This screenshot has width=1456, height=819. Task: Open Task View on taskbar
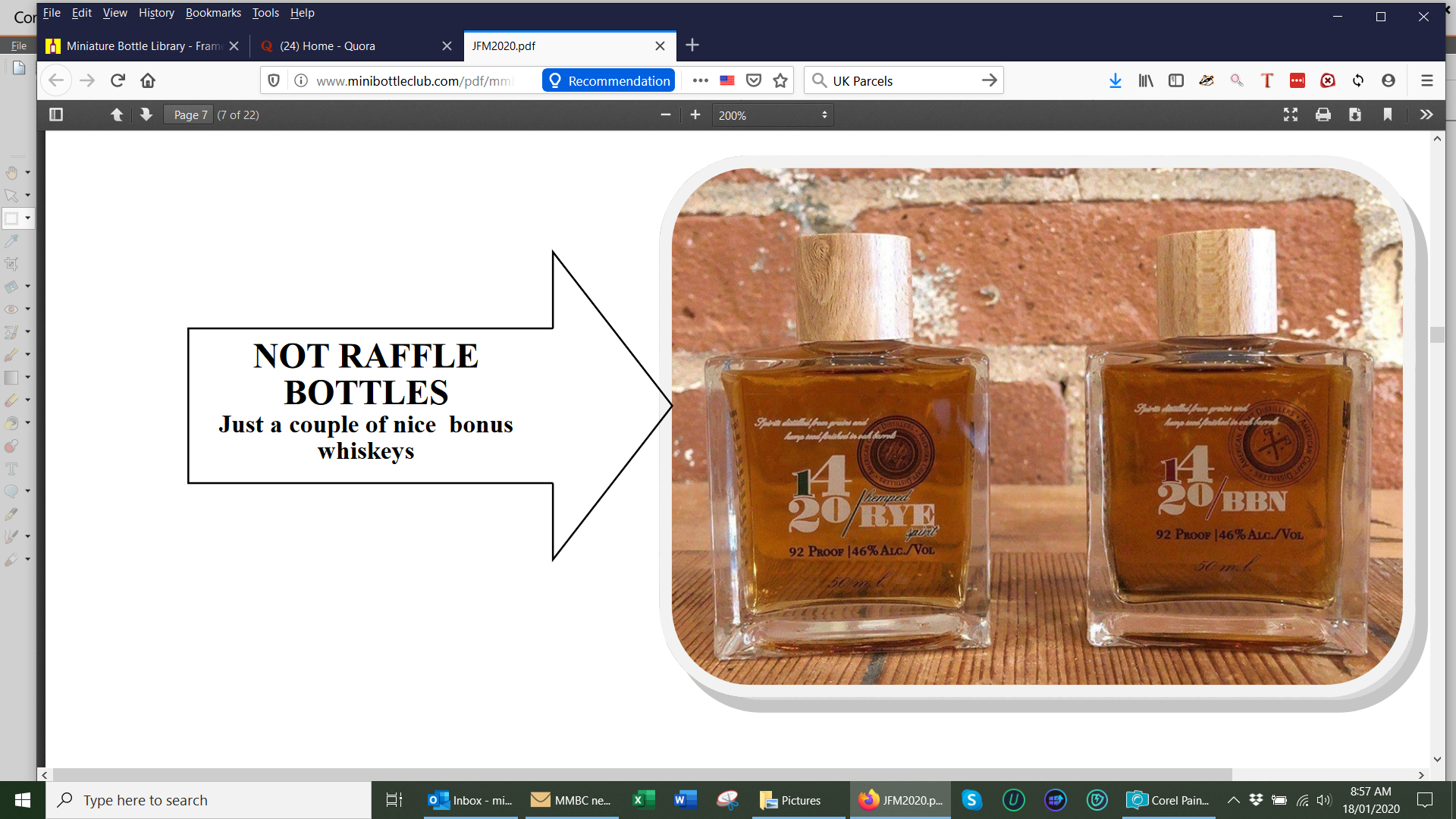coord(394,800)
